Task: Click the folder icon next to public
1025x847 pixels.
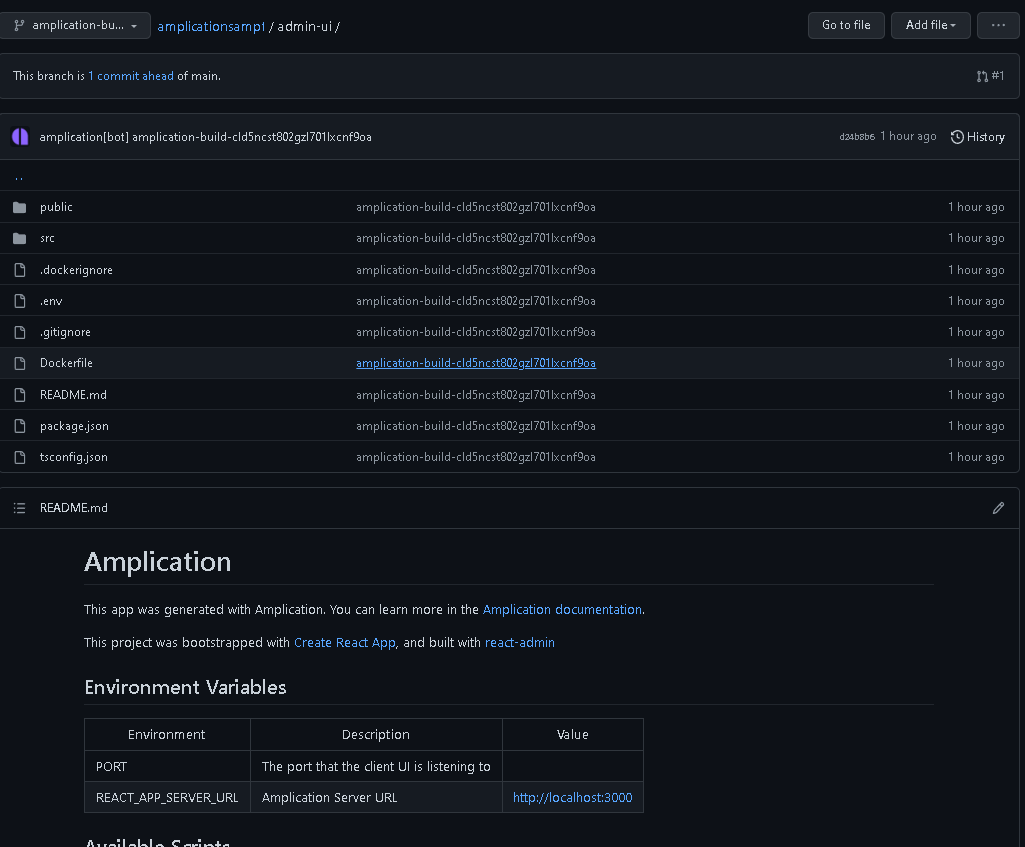Action: coord(20,207)
